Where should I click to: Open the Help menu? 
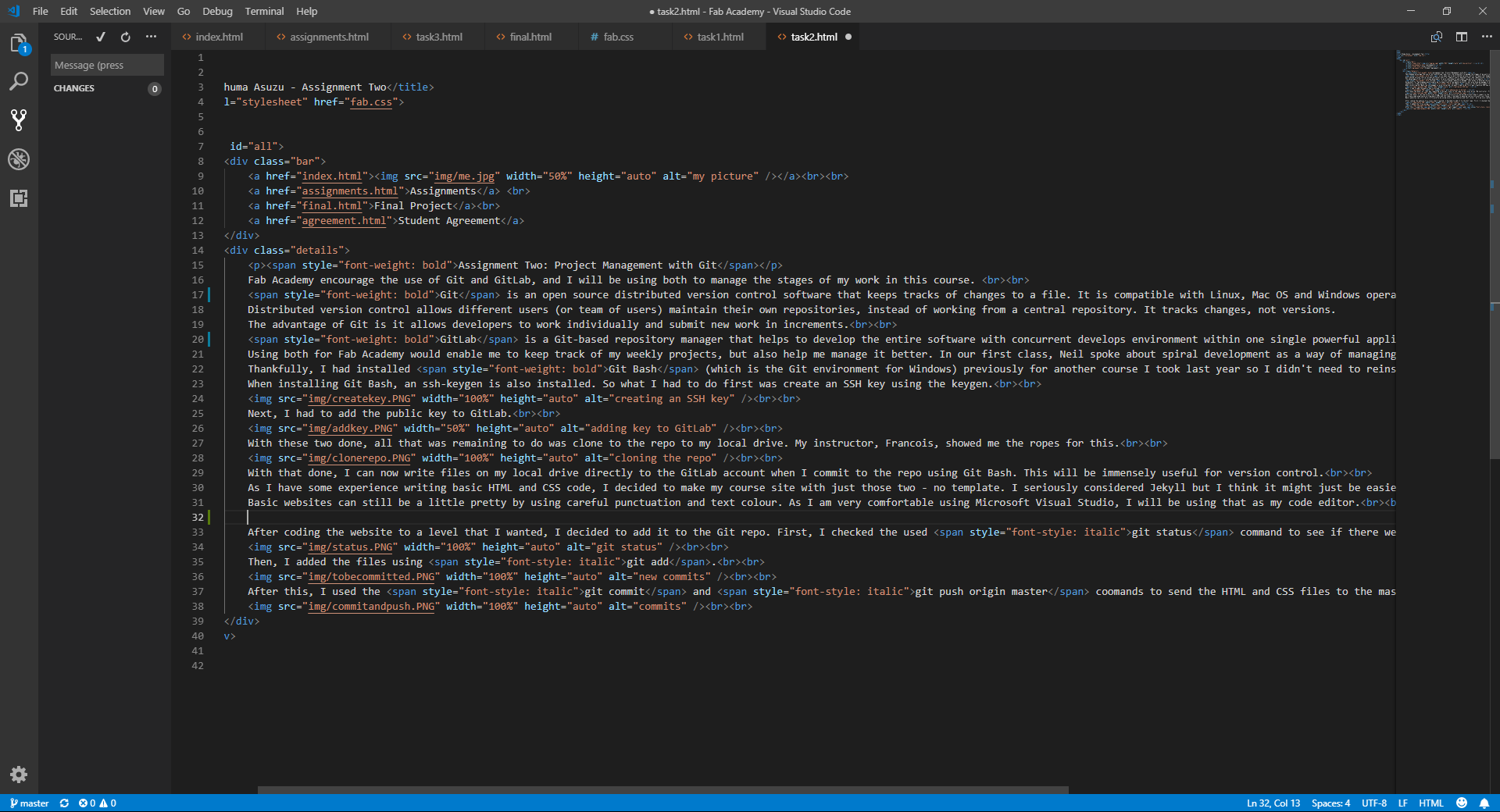[x=307, y=11]
